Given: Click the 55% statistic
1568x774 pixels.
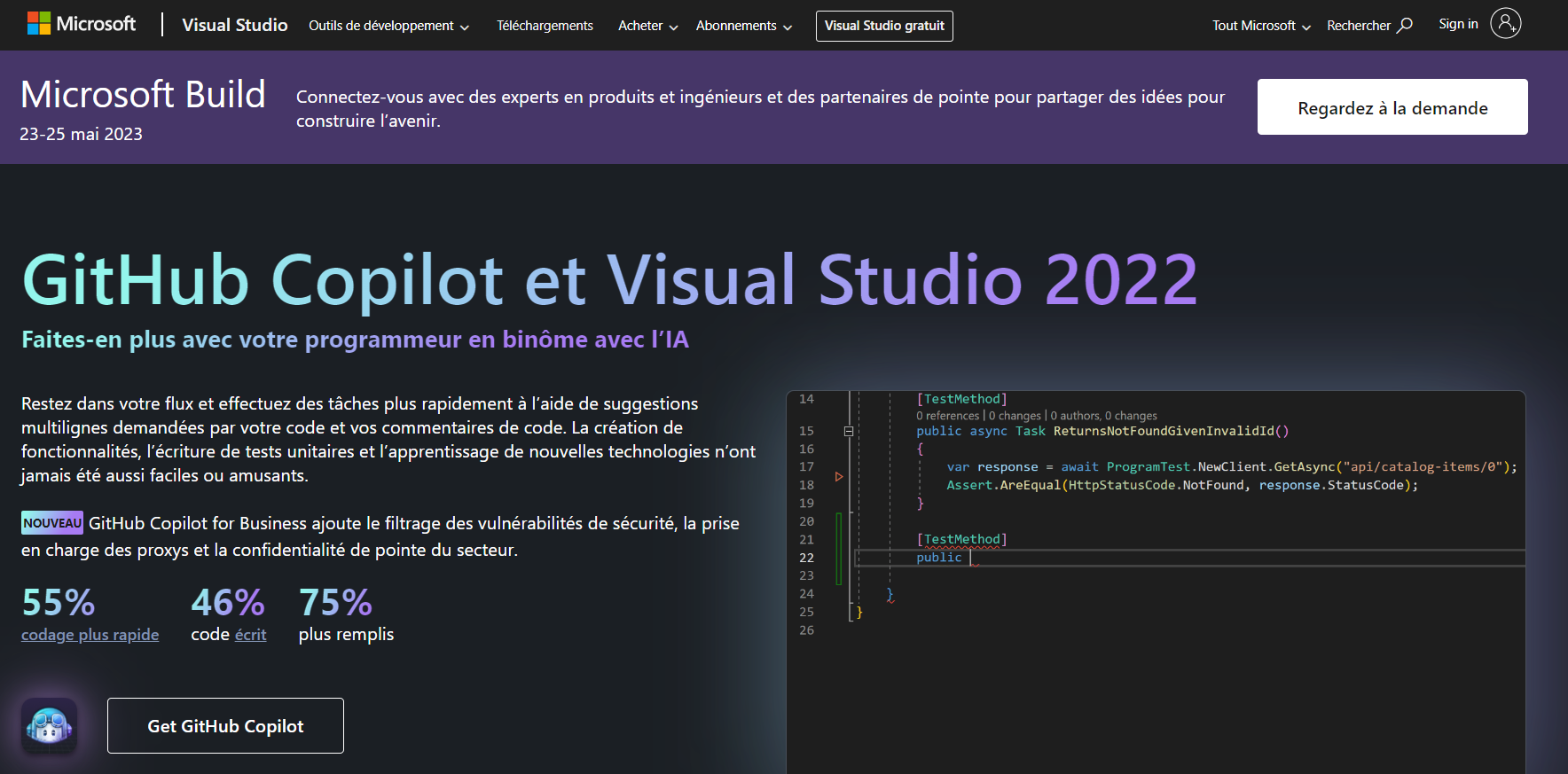Looking at the screenshot, I should point(59,602).
